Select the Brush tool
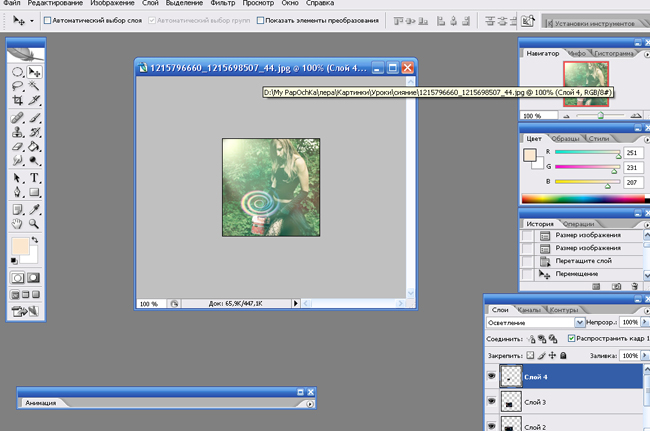Viewport: 650px width, 431px height. click(34, 118)
